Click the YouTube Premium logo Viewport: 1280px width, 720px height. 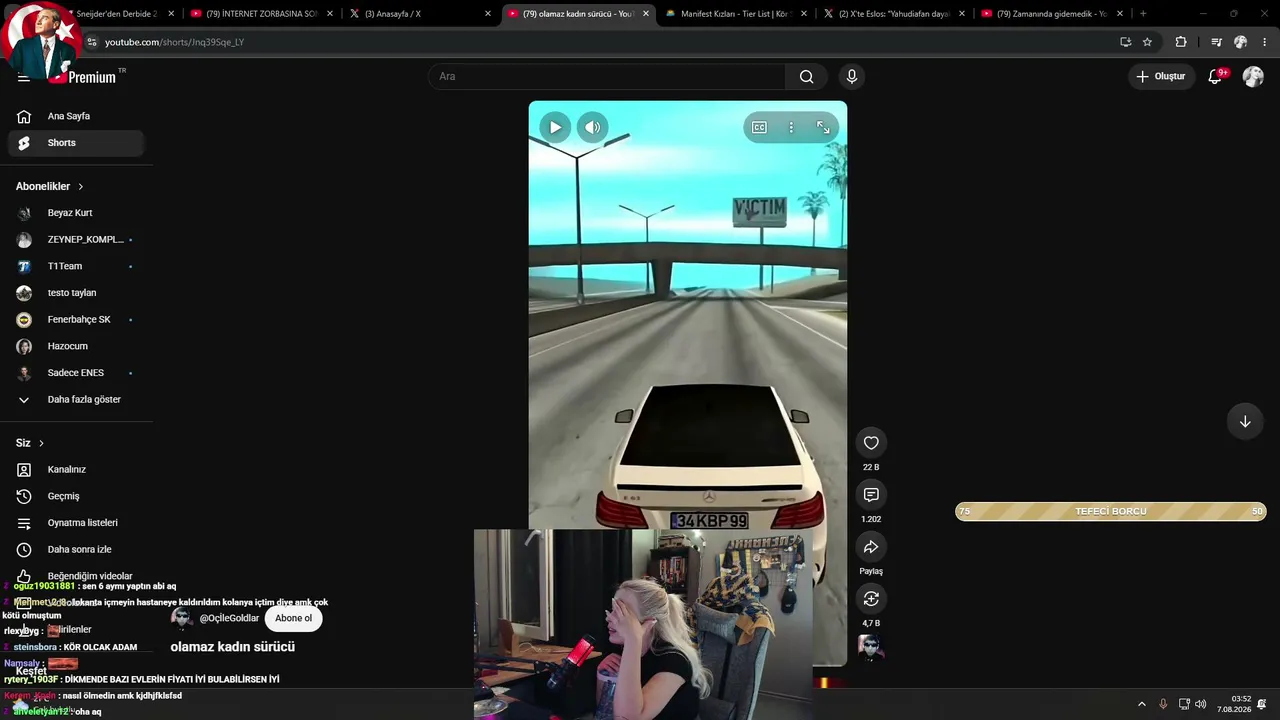(x=86, y=77)
